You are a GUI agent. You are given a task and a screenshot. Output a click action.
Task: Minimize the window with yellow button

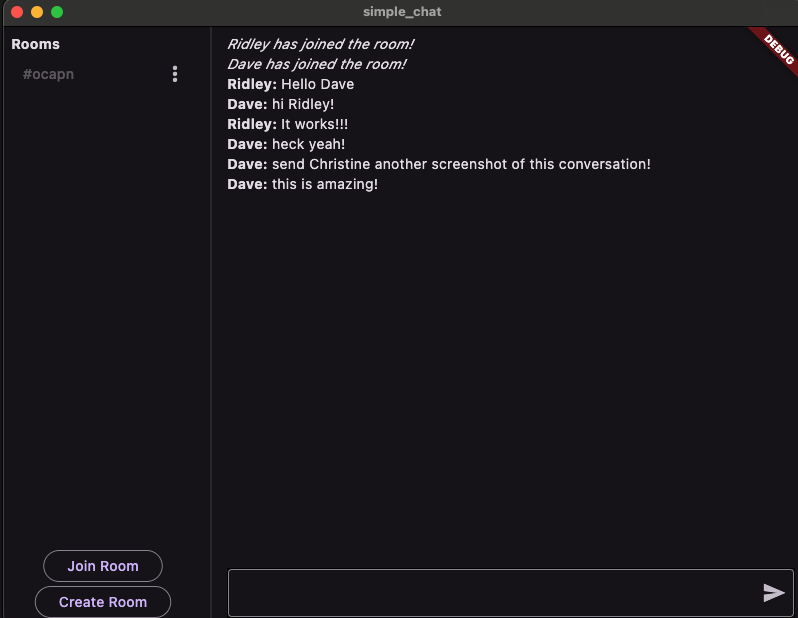pyautogui.click(x=37, y=12)
